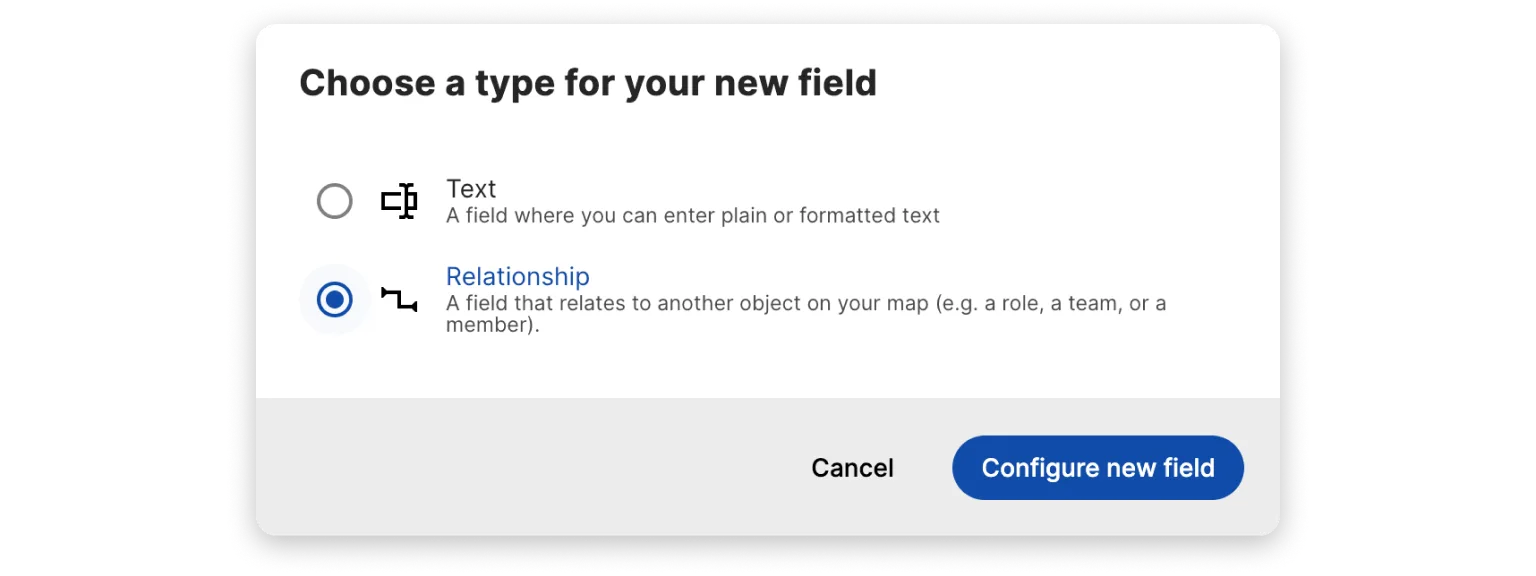The image size is (1536, 576).
Task: Select the Text radio button
Action: click(x=334, y=201)
